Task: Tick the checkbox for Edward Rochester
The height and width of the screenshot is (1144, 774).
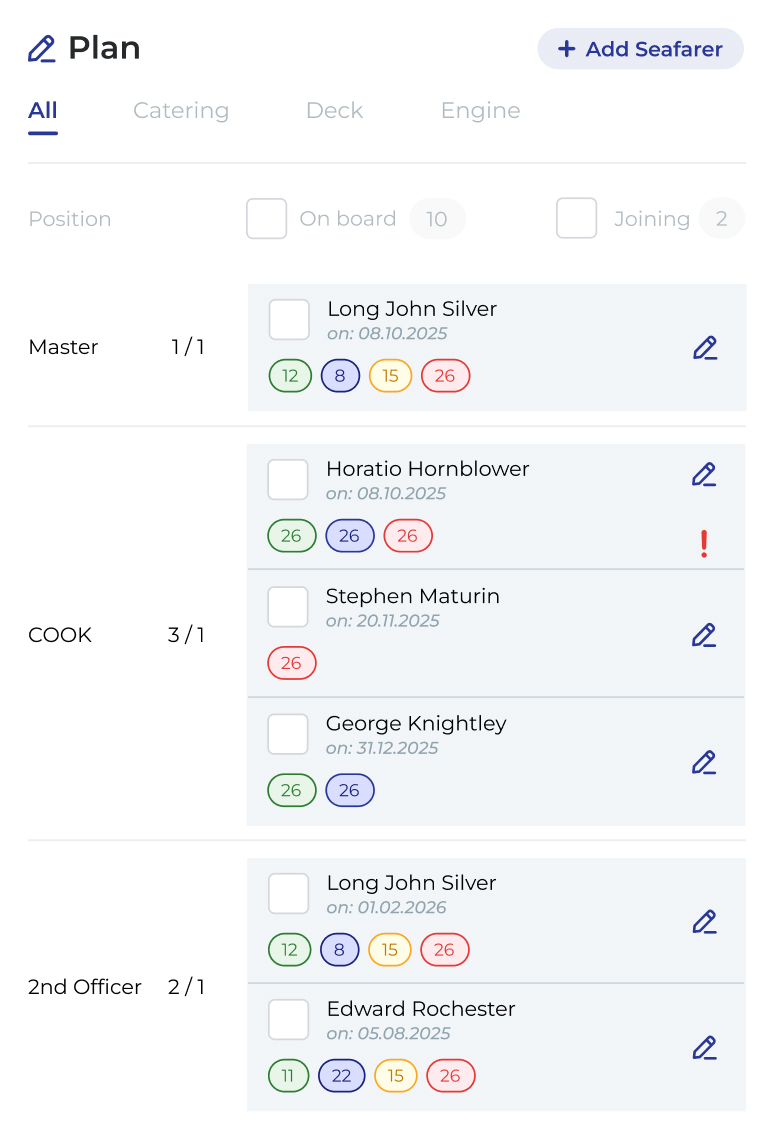Action: click(288, 1019)
